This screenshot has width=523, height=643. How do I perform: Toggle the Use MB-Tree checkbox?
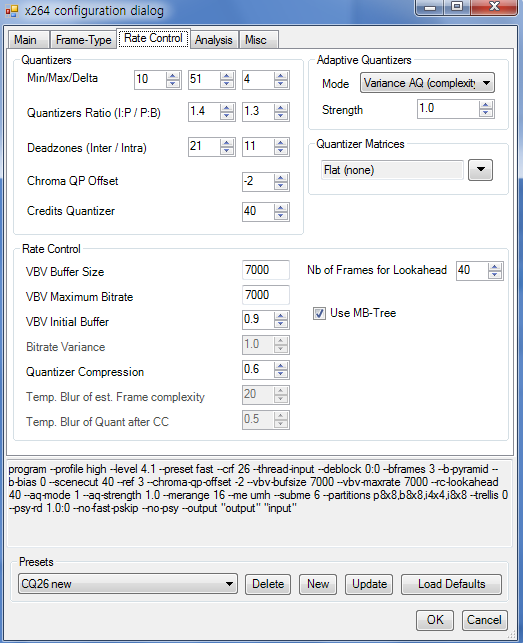pos(319,314)
